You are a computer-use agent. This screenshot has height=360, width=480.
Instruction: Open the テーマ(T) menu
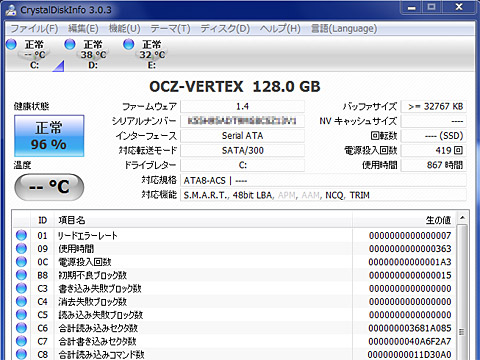pyautogui.click(x=170, y=29)
